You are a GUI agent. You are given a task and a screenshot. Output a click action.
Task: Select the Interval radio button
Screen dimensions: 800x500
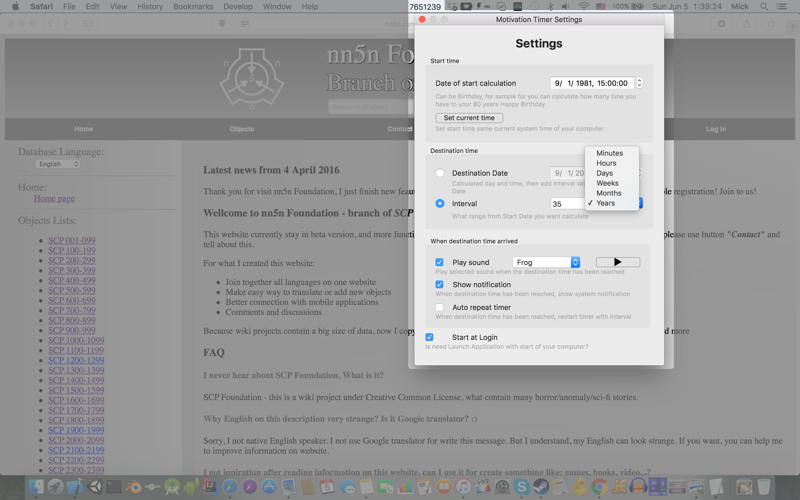(440, 203)
